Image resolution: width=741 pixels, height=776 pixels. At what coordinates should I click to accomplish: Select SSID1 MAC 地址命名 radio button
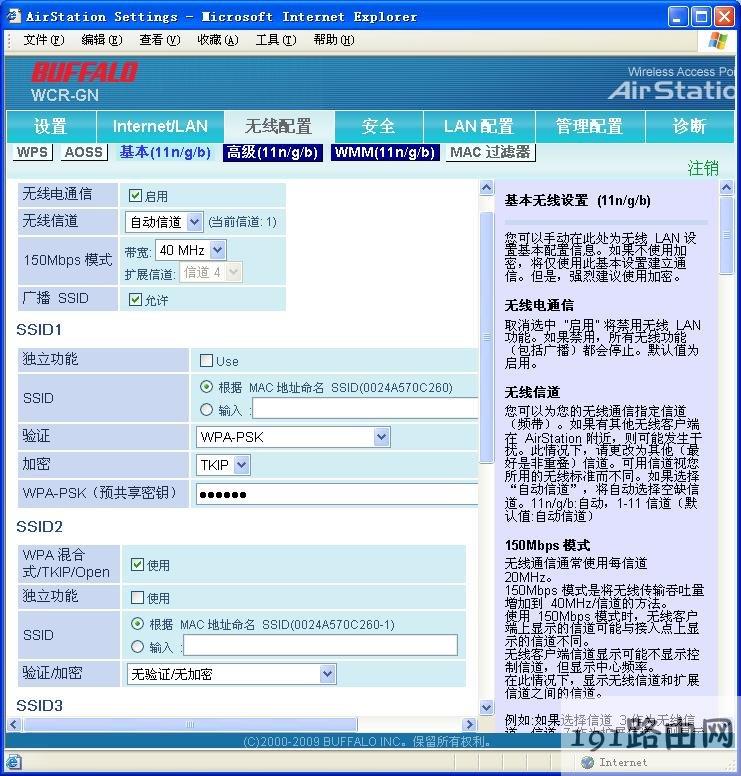(x=206, y=387)
